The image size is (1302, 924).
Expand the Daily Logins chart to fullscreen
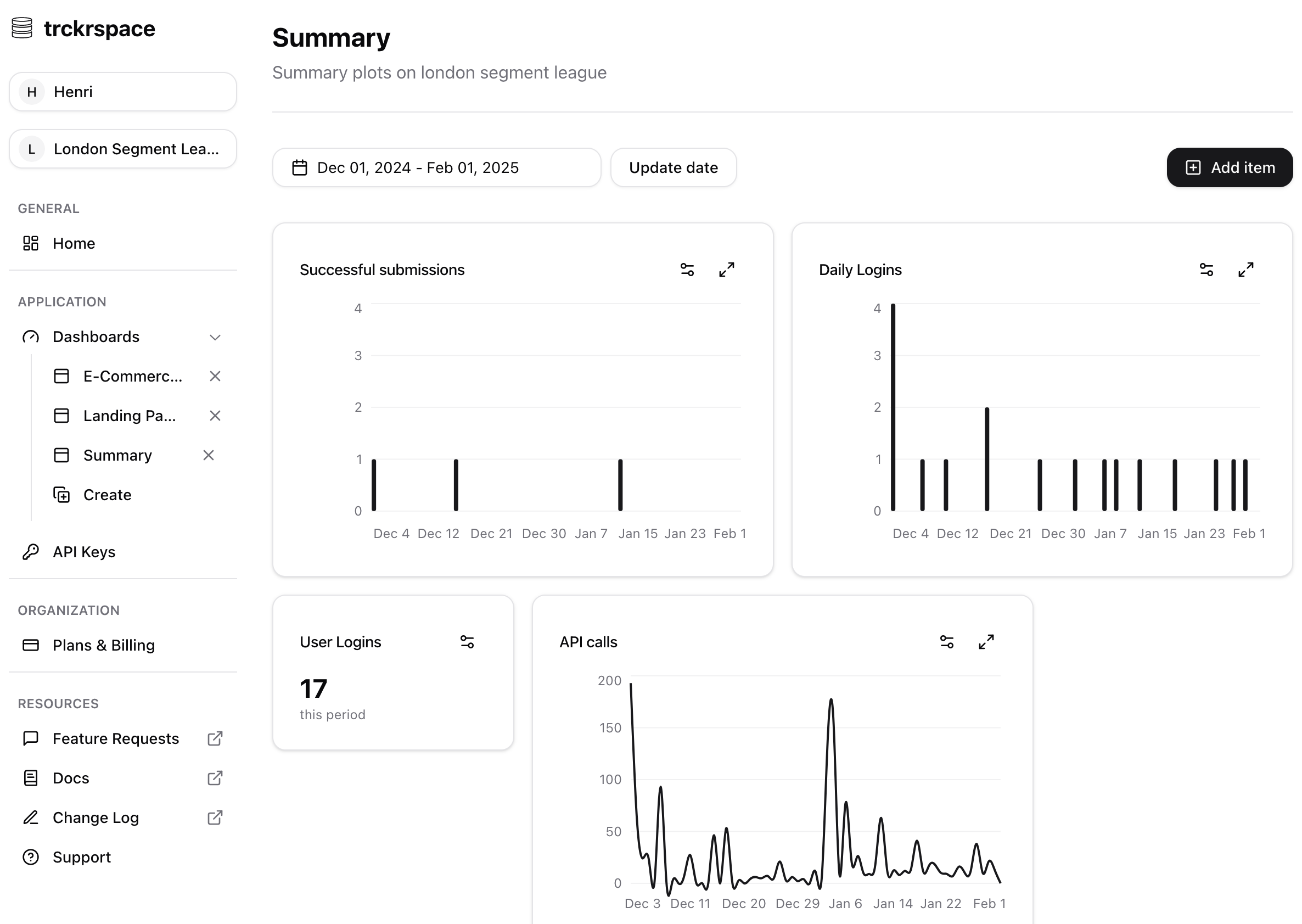coord(1245,270)
